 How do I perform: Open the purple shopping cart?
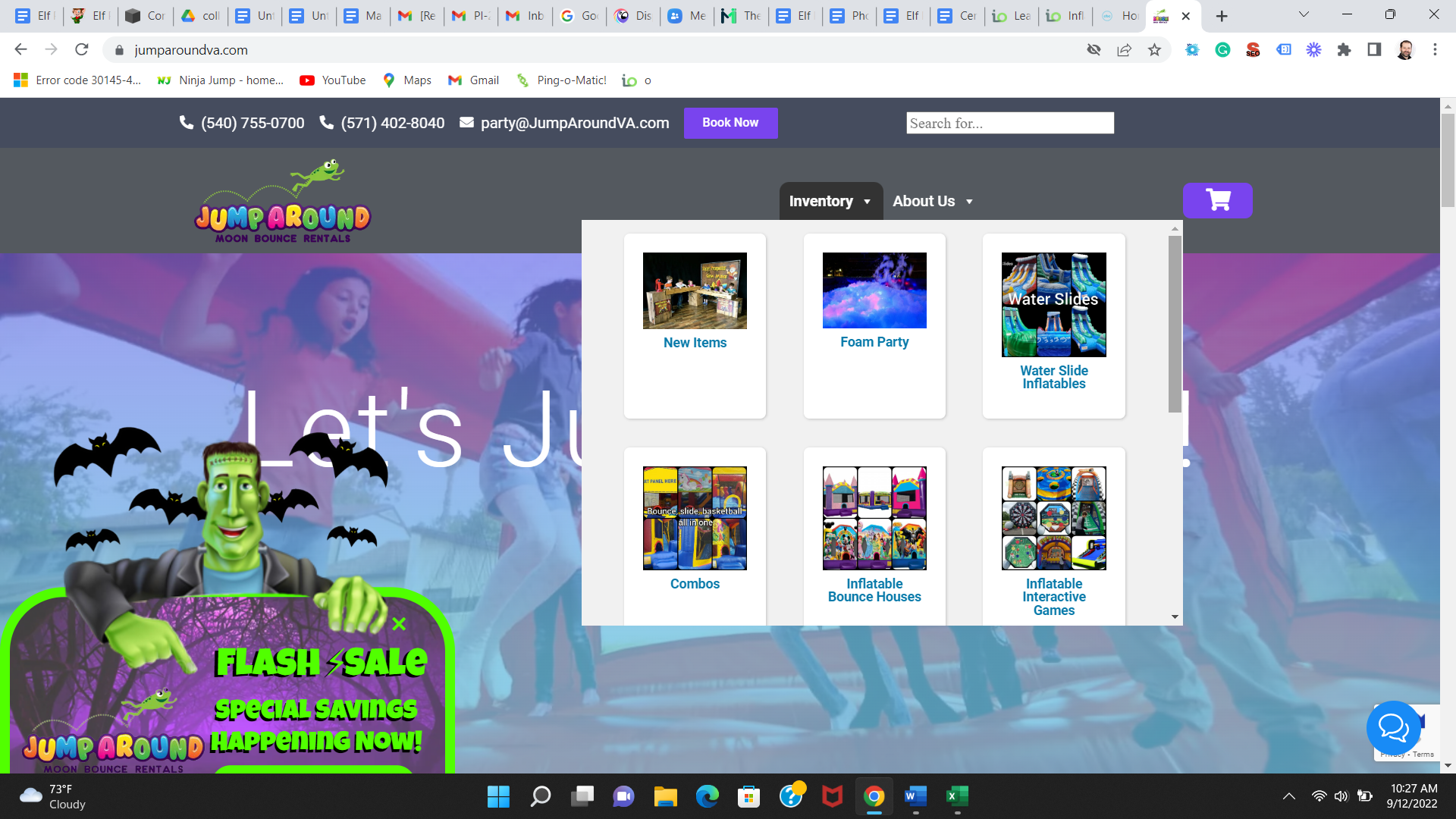[x=1217, y=201]
